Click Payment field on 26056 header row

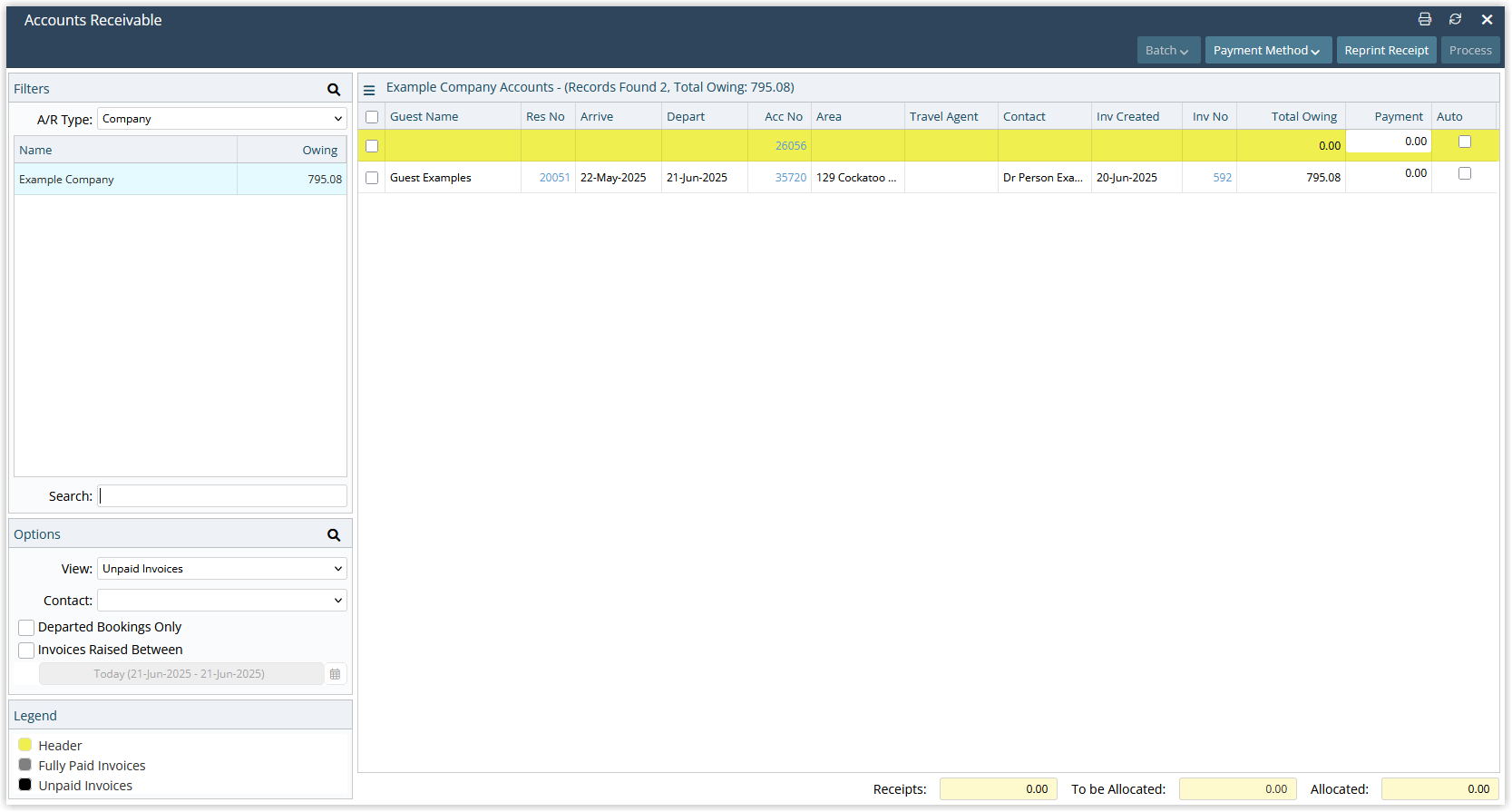pos(1389,142)
